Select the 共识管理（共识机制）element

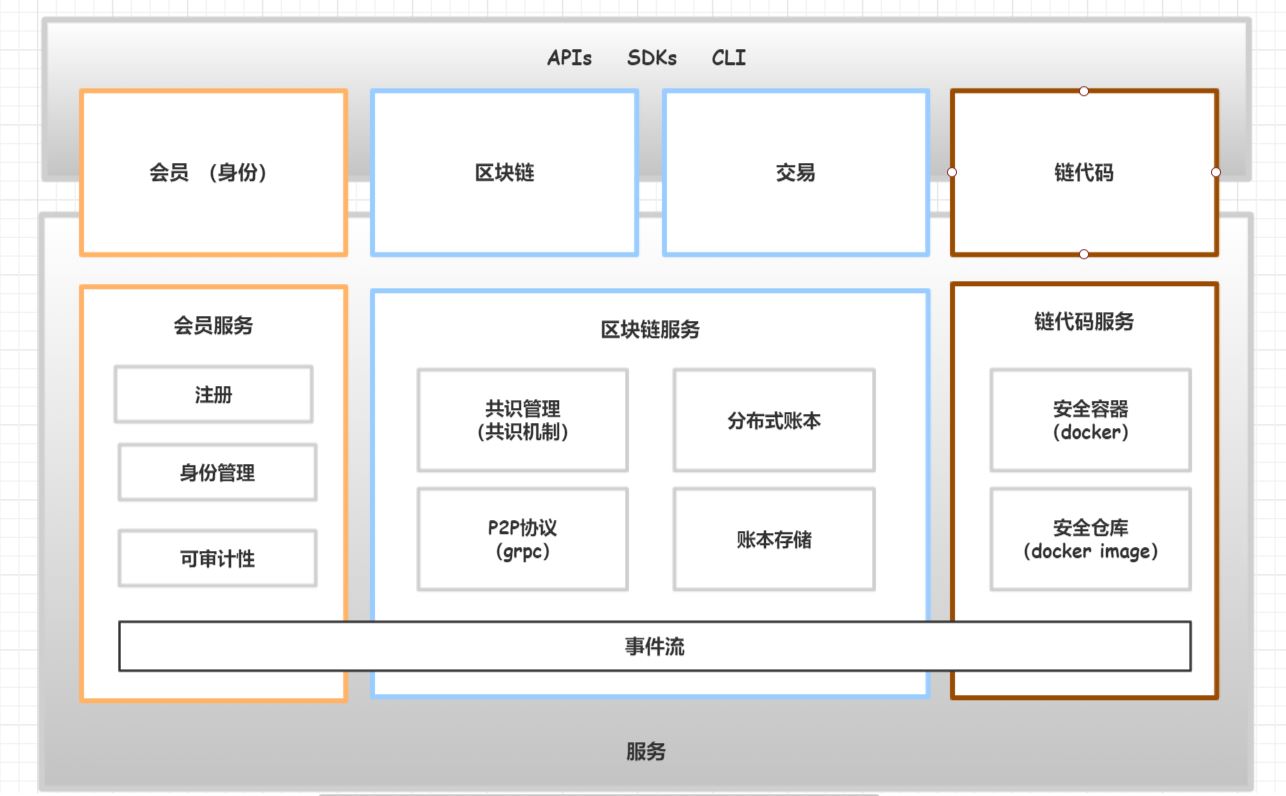click(x=522, y=421)
